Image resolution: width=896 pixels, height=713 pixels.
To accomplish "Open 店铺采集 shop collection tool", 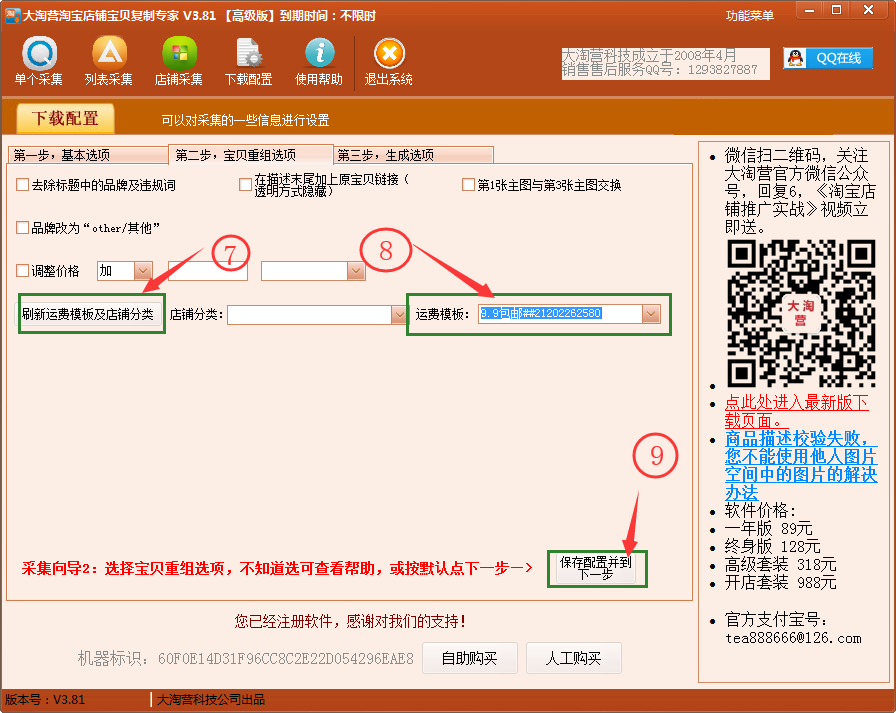I will (x=178, y=61).
